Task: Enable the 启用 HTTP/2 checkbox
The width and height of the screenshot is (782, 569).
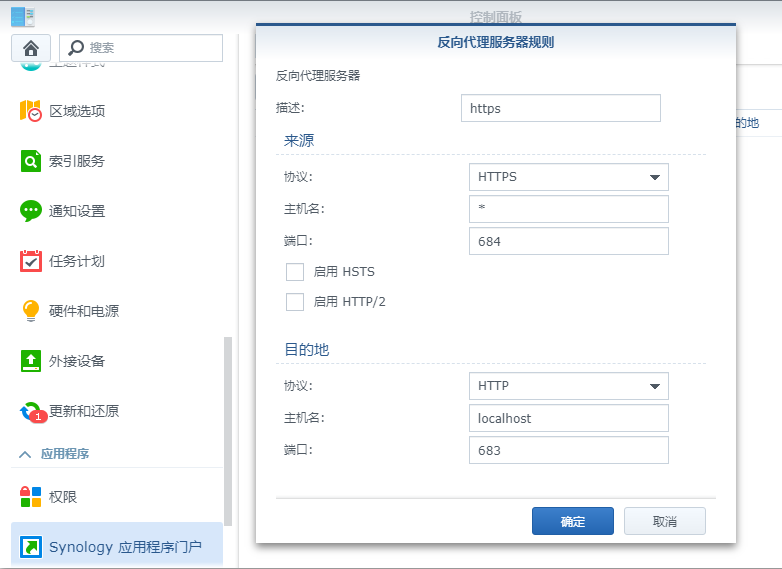Action: point(295,302)
